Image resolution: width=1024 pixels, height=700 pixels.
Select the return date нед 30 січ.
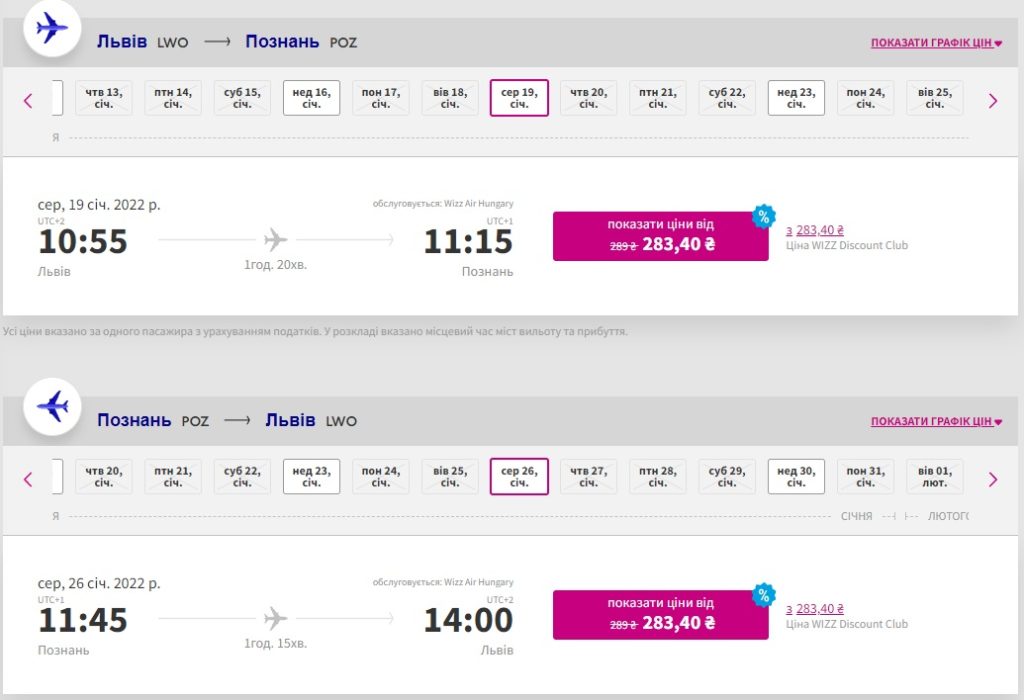point(796,477)
